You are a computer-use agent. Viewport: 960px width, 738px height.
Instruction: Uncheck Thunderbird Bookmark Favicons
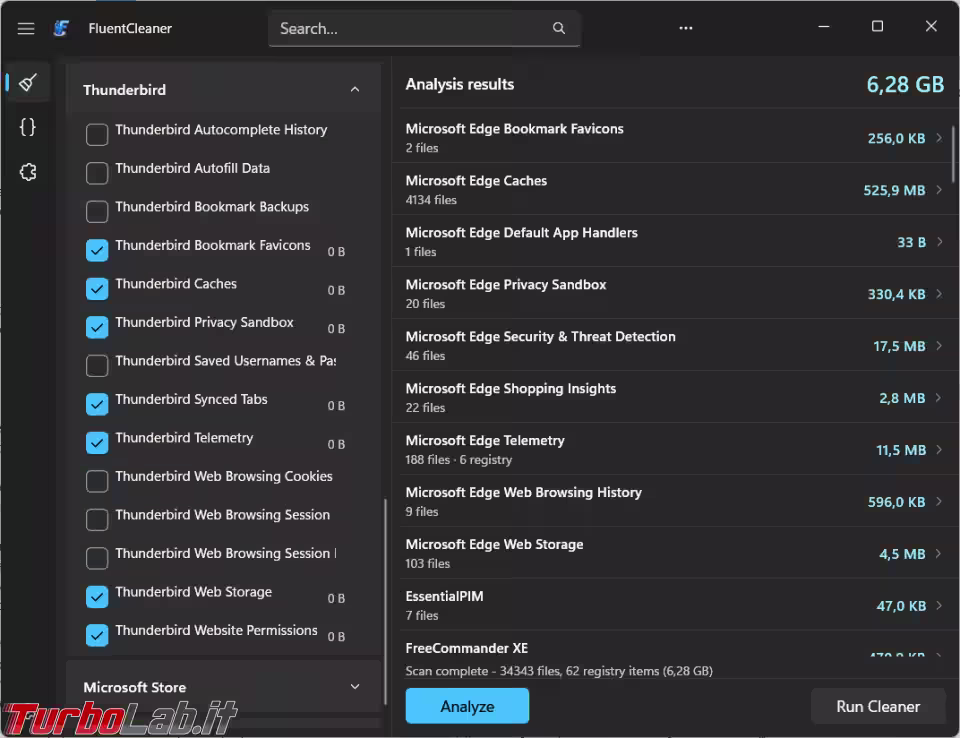(x=97, y=250)
